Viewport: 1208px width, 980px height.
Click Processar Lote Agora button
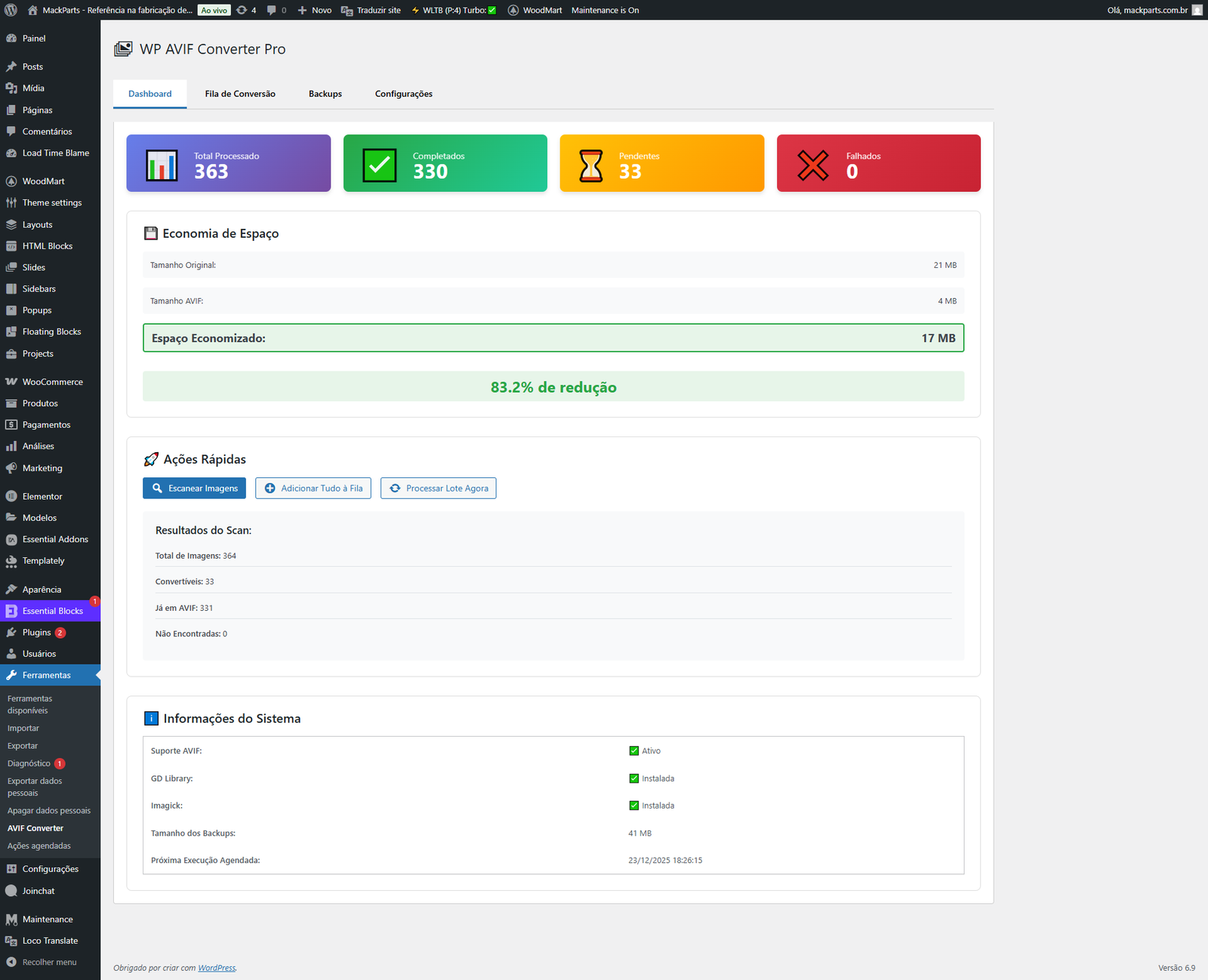coord(438,488)
